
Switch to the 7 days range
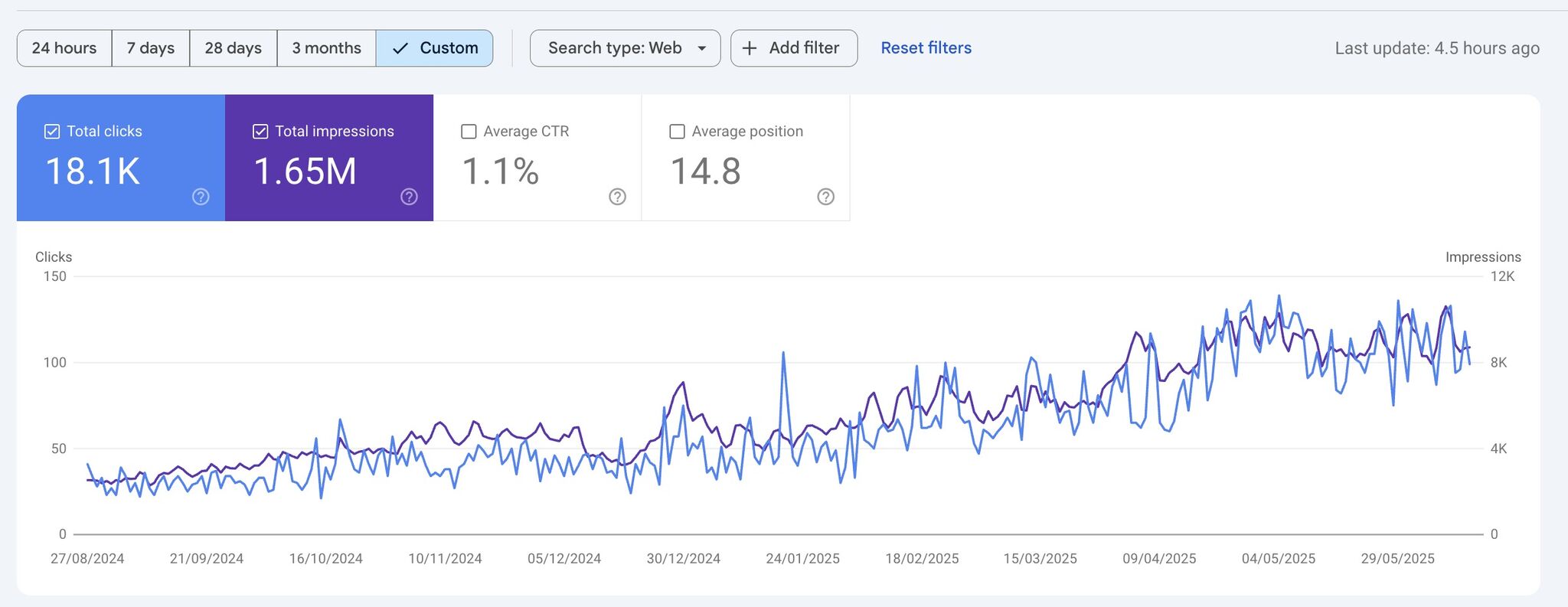pyautogui.click(x=151, y=48)
